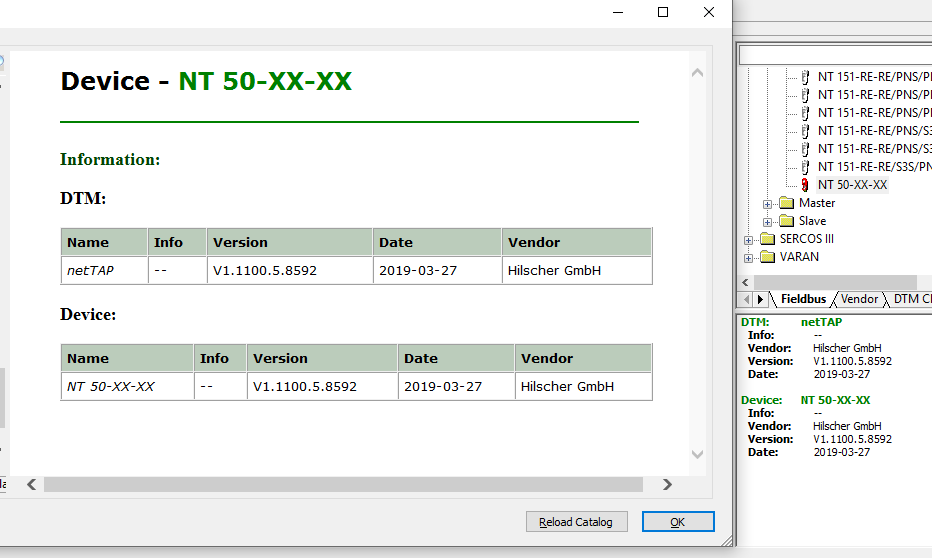
Task: Maximize the device information dialog
Action: point(663,12)
